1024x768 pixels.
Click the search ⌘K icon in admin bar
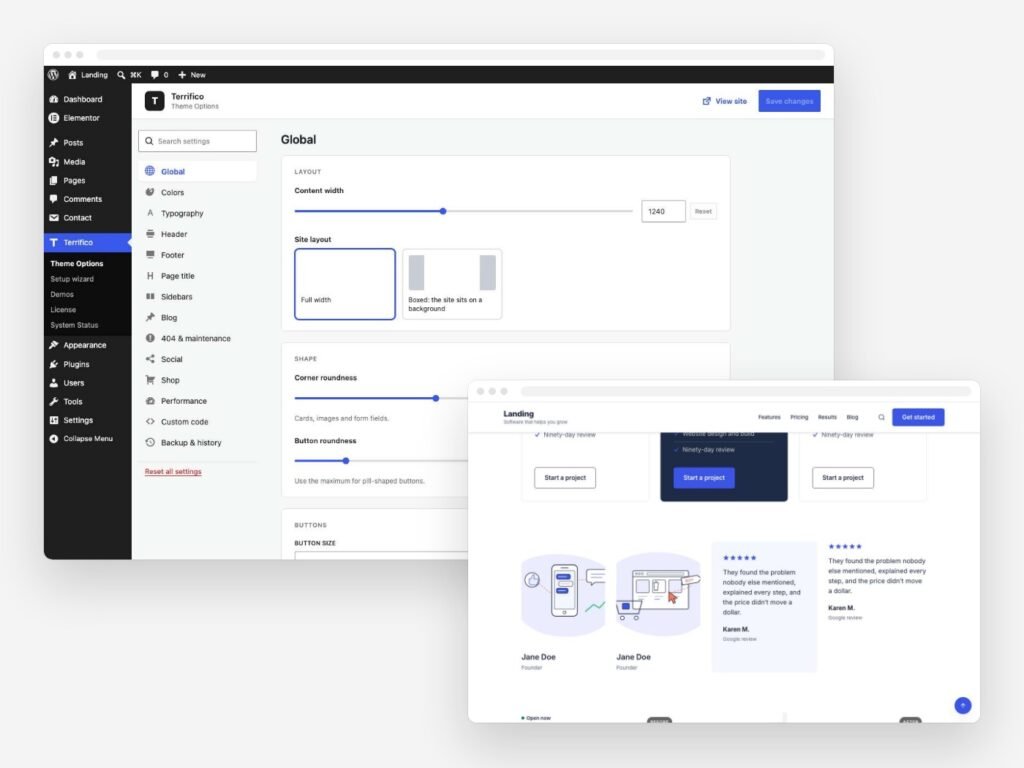(x=129, y=74)
